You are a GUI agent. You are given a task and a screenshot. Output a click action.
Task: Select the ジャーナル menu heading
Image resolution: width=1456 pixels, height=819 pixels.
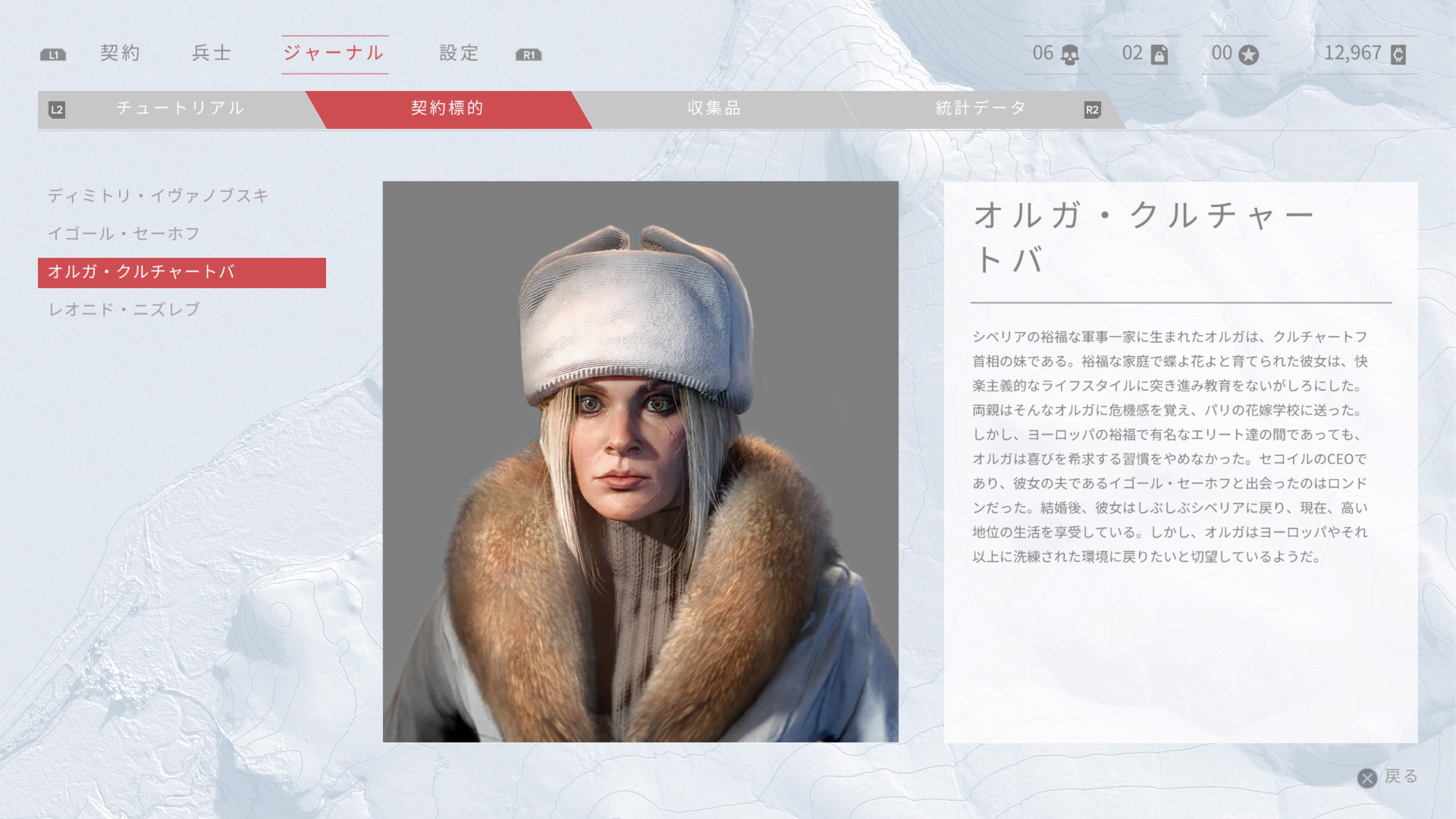pos(334,53)
